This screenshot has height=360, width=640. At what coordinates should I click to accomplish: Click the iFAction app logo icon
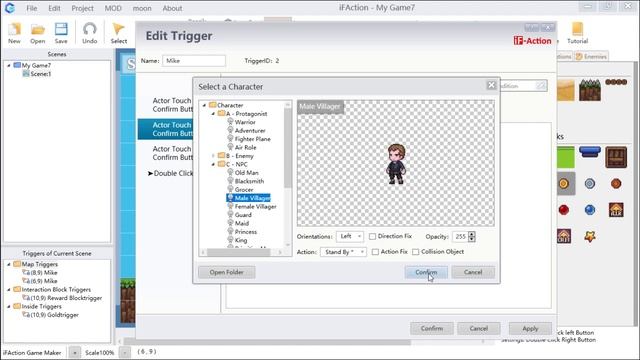[x=10, y=8]
